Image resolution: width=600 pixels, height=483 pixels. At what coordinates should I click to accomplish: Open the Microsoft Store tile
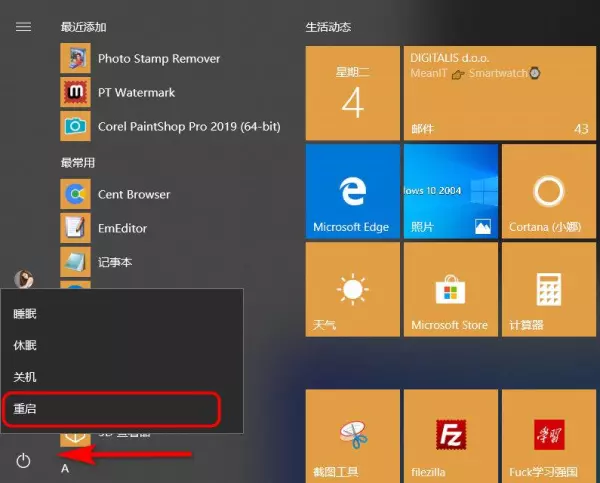(x=451, y=290)
